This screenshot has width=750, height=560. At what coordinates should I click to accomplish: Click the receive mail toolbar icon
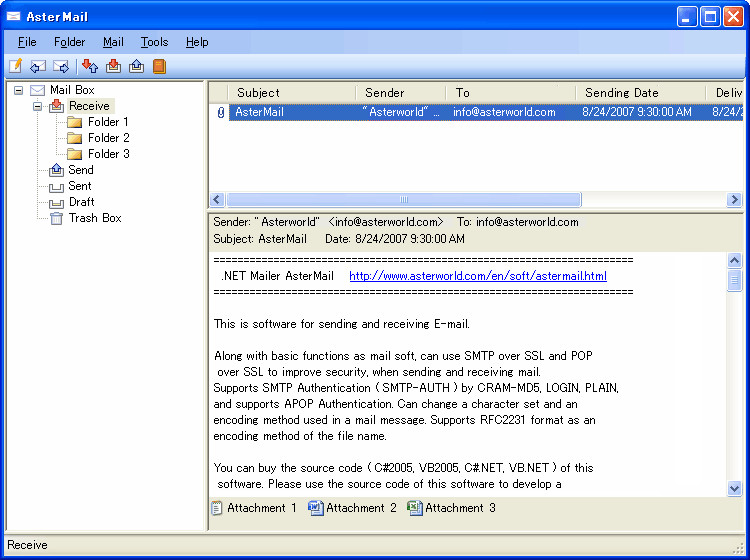click(113, 66)
